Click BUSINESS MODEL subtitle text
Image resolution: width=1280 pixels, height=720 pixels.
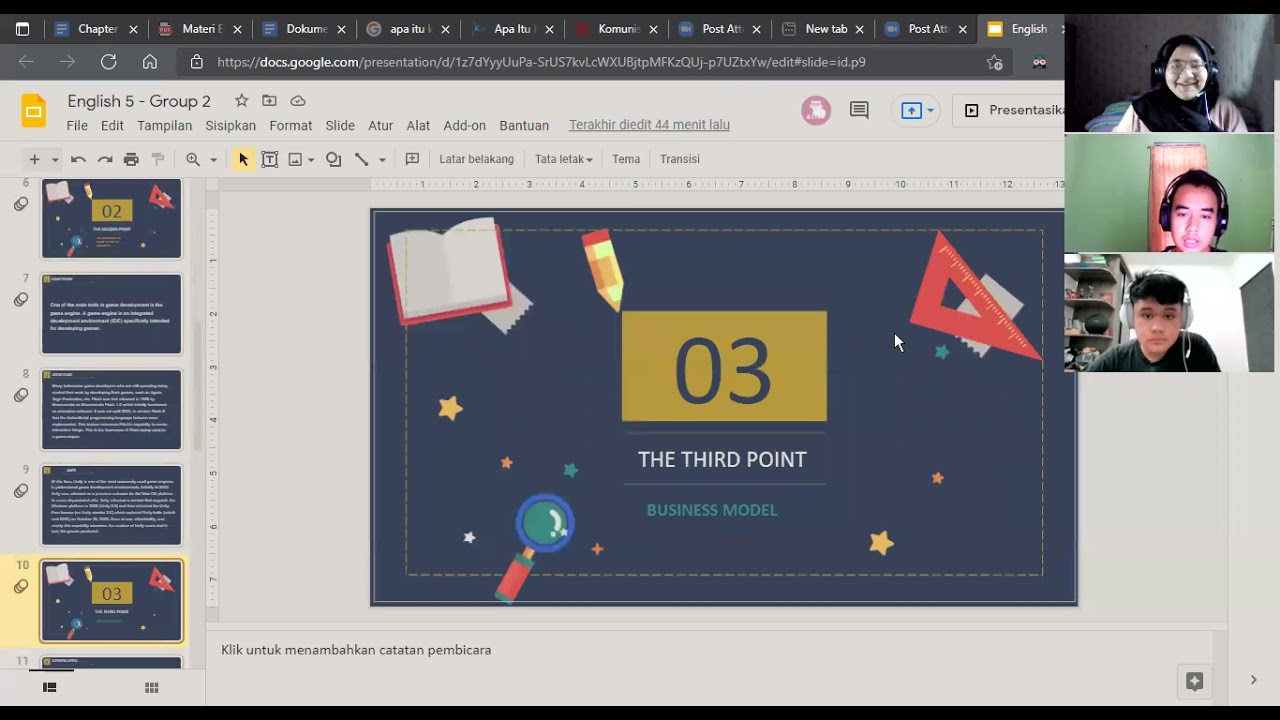coord(712,510)
